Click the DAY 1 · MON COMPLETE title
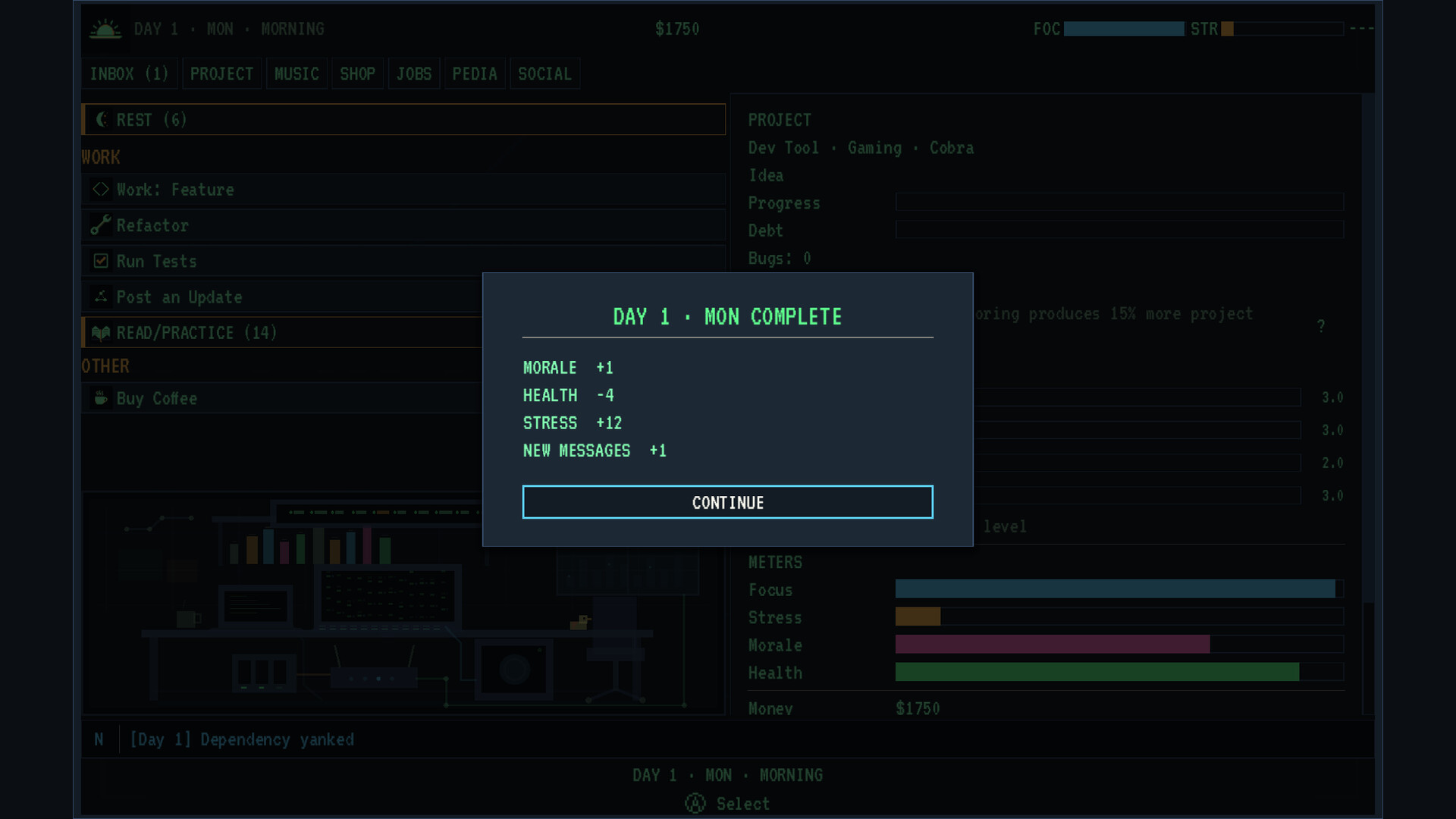Image resolution: width=1456 pixels, height=819 pixels. [x=727, y=317]
